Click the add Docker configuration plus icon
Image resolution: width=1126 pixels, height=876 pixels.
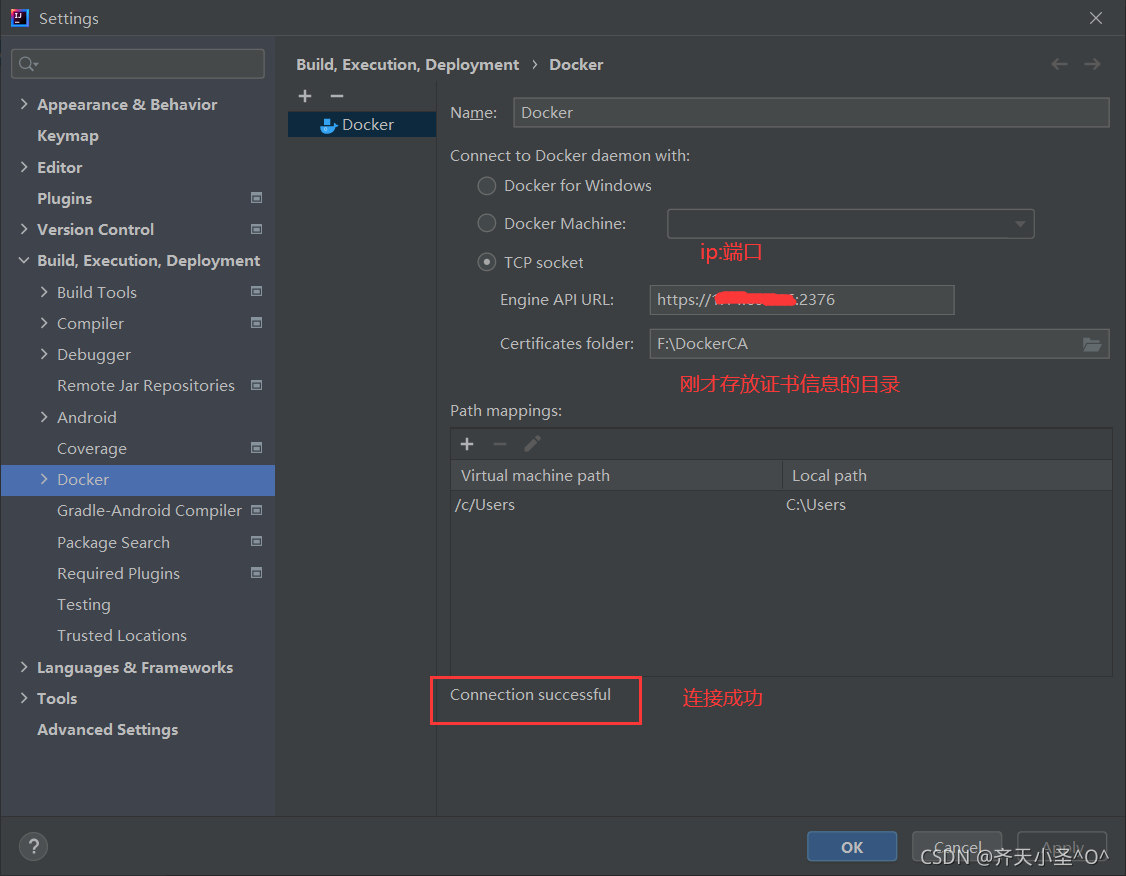tap(305, 96)
